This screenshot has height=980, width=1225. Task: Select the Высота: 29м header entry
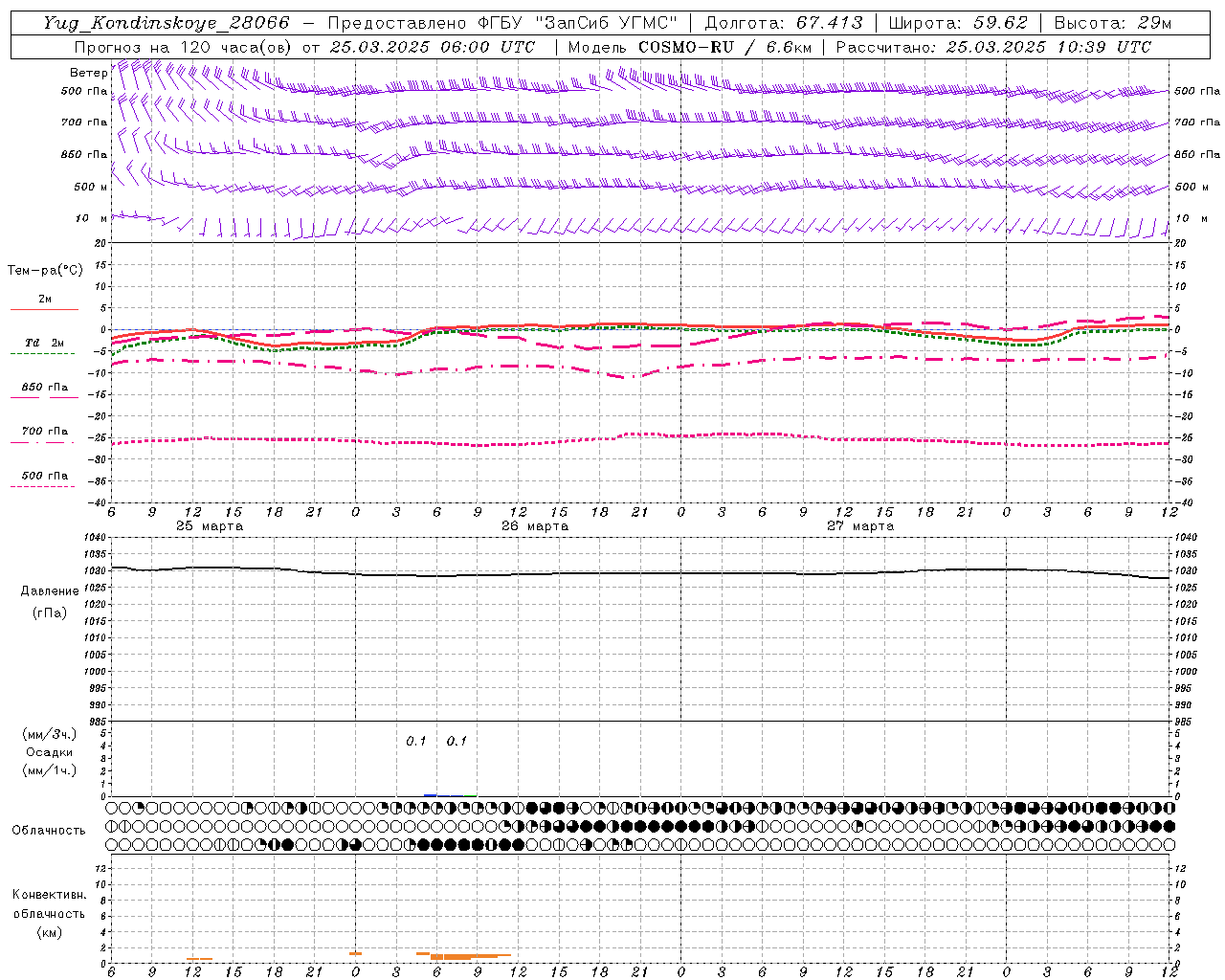tap(1112, 23)
